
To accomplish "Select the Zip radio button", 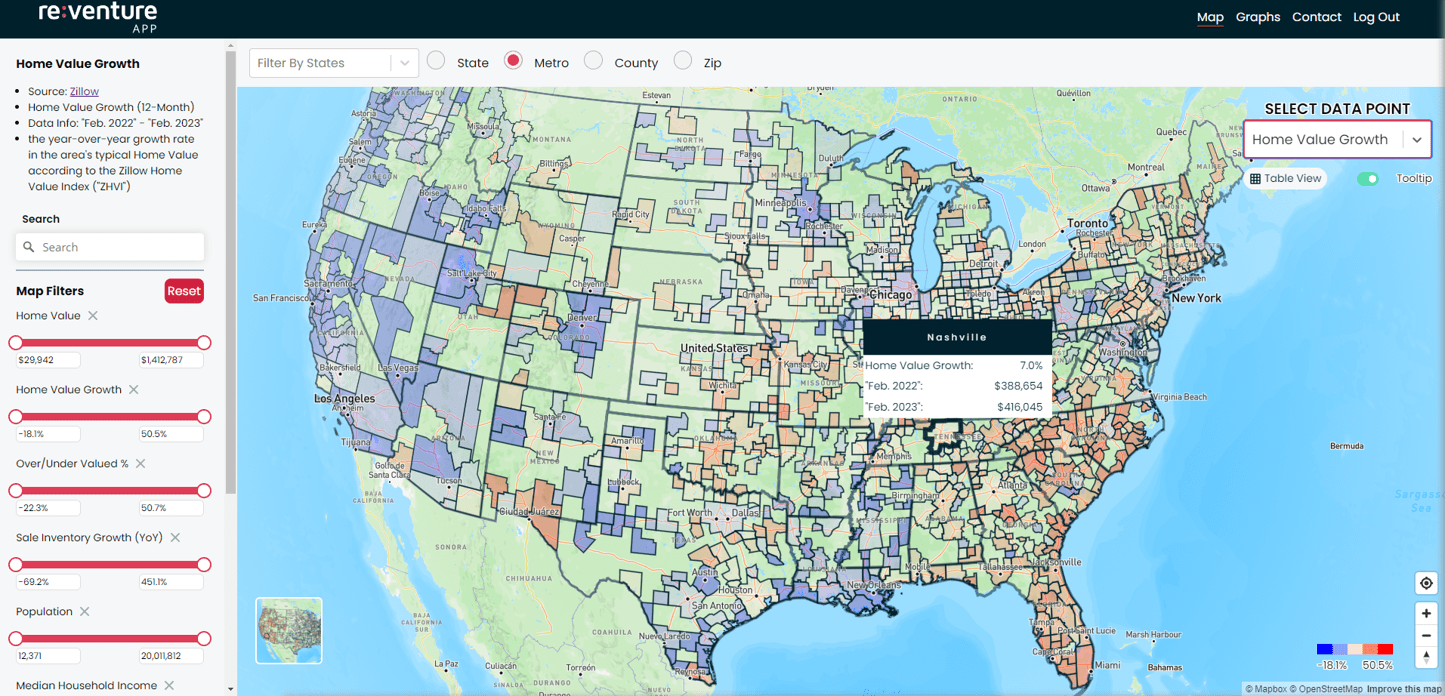I will 683,61.
